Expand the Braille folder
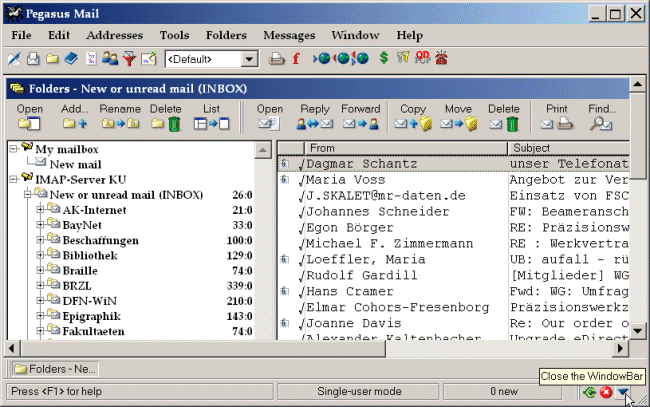650x407 pixels. [40, 270]
